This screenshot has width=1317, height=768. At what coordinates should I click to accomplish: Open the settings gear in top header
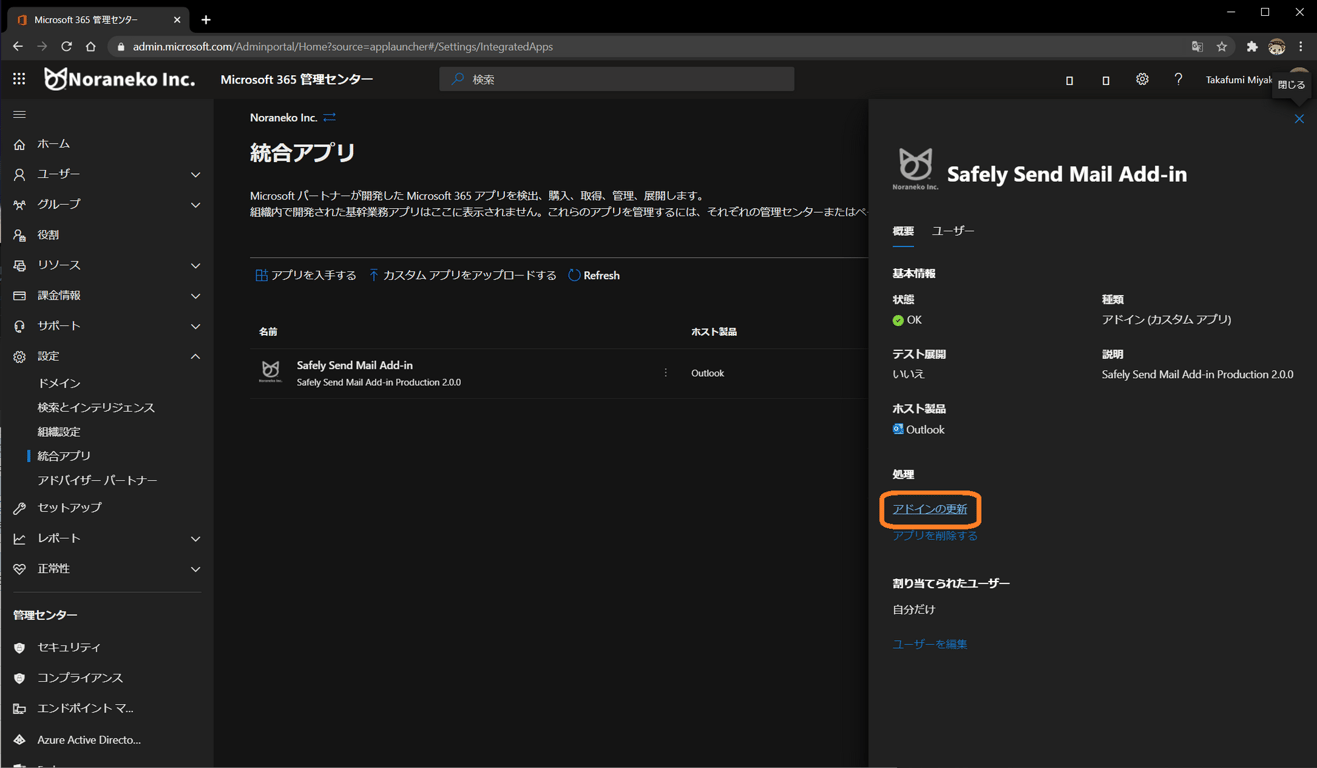tap(1142, 79)
